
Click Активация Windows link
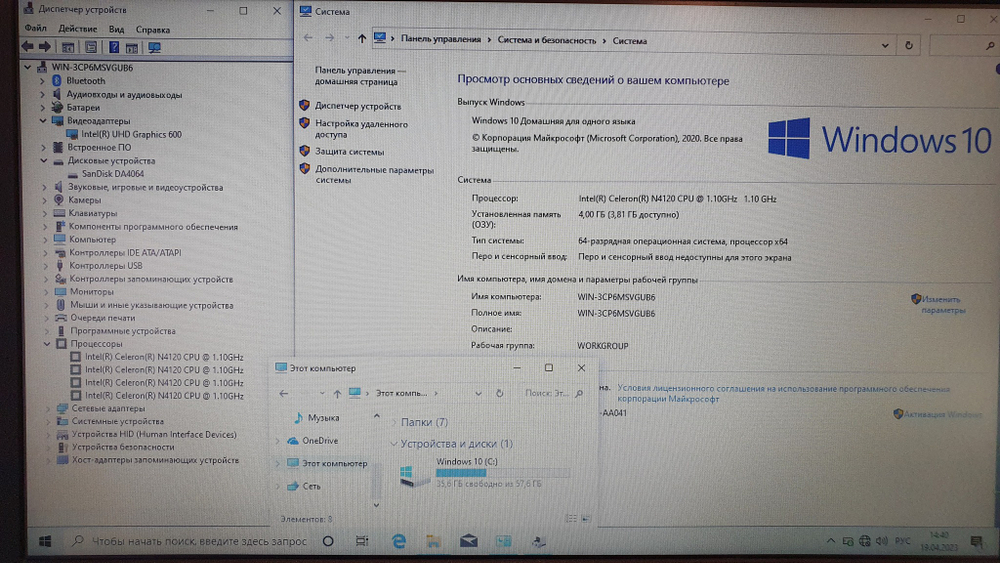pos(941,414)
